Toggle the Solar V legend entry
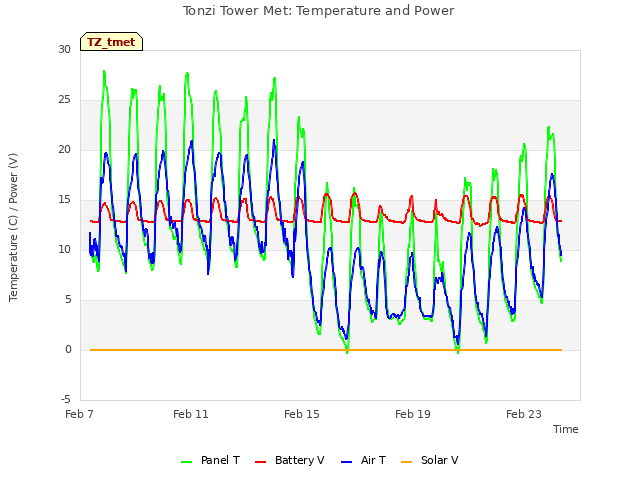The height and width of the screenshot is (480, 640). click(430, 460)
